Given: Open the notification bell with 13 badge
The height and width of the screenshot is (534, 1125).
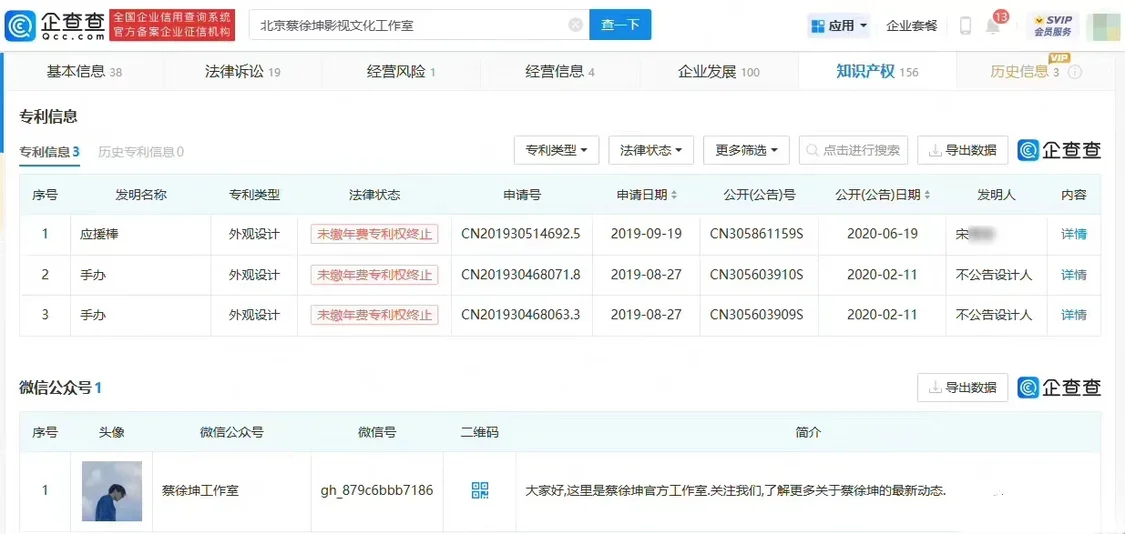Looking at the screenshot, I should (994, 24).
